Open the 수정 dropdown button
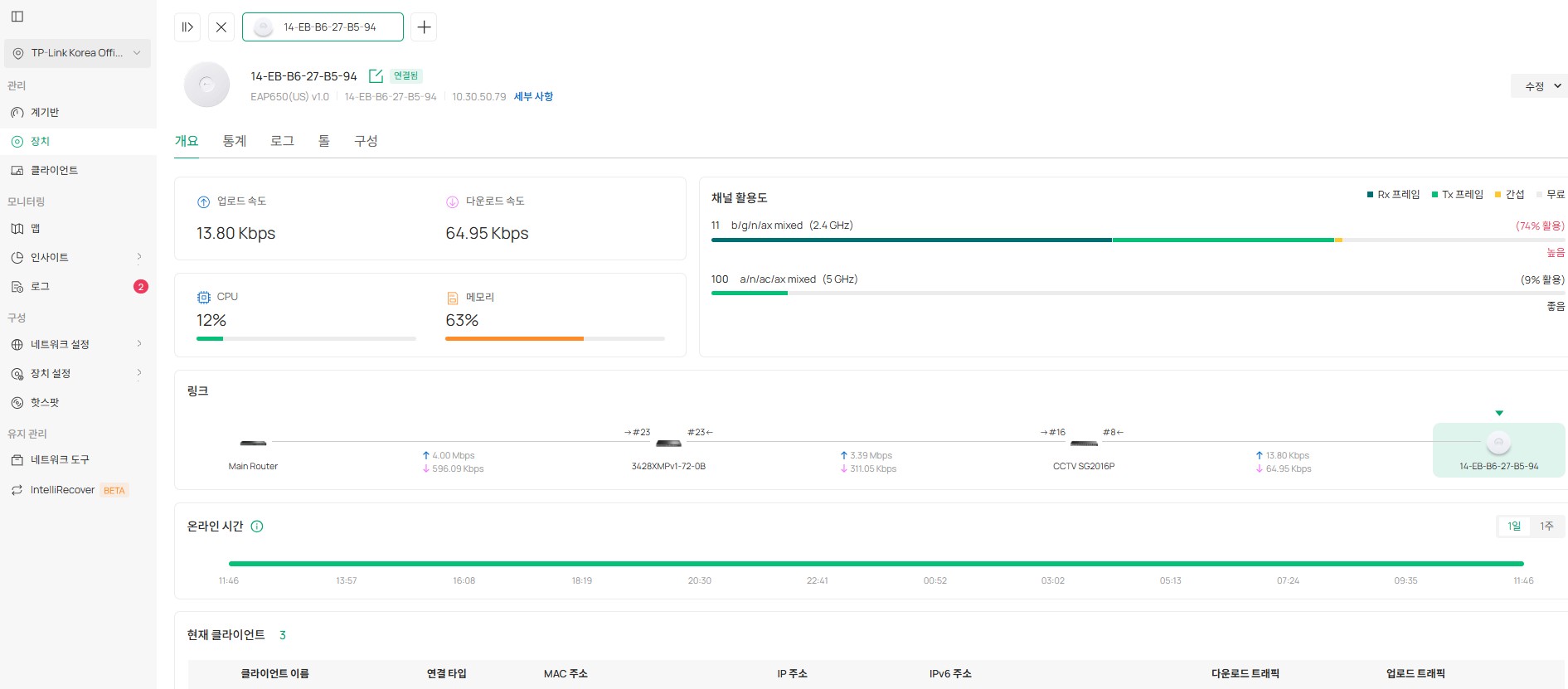The height and width of the screenshot is (689, 1568). click(1541, 86)
